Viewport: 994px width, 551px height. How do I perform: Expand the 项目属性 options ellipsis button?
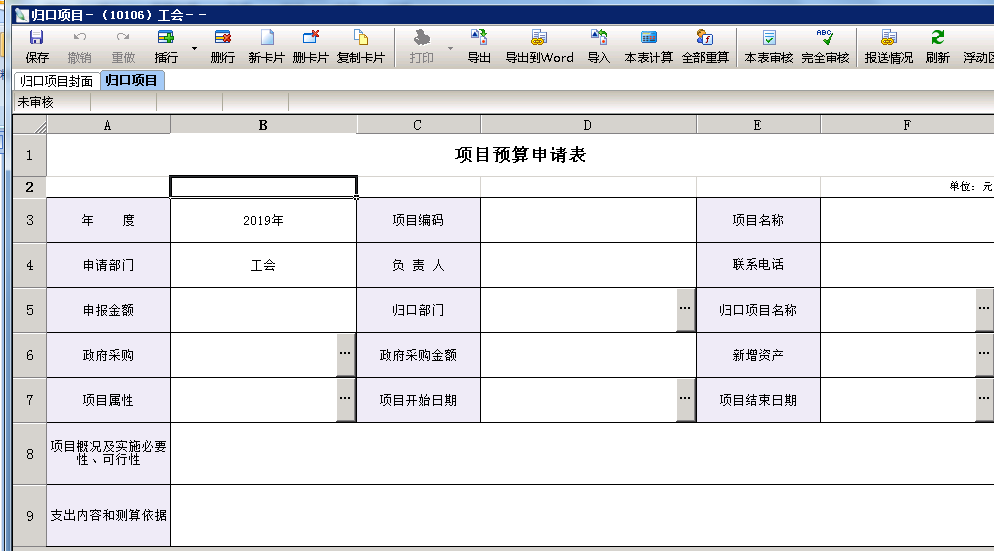click(x=346, y=400)
